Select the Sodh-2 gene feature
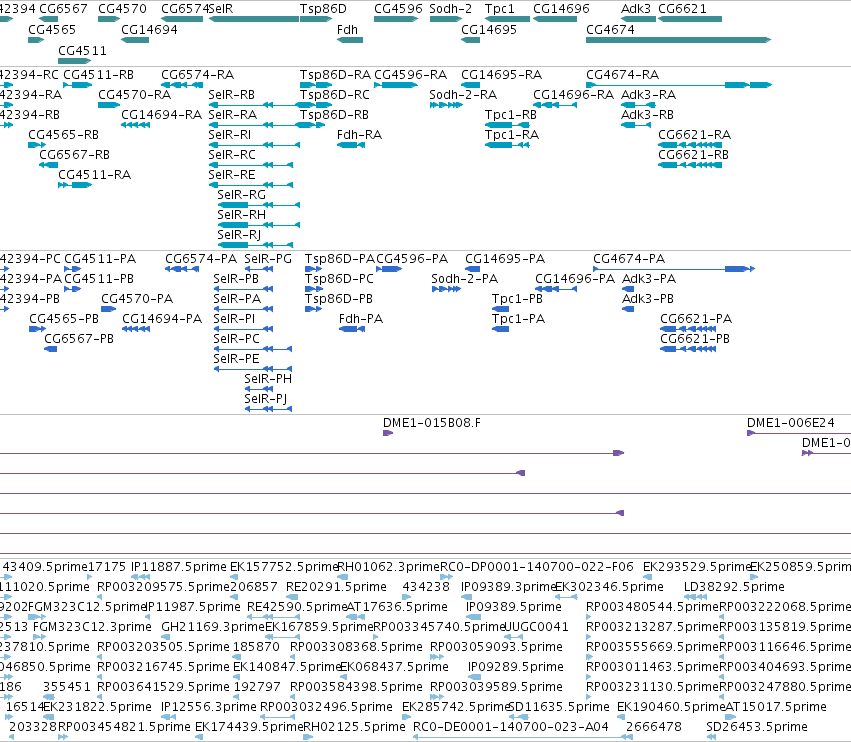 coord(446,19)
